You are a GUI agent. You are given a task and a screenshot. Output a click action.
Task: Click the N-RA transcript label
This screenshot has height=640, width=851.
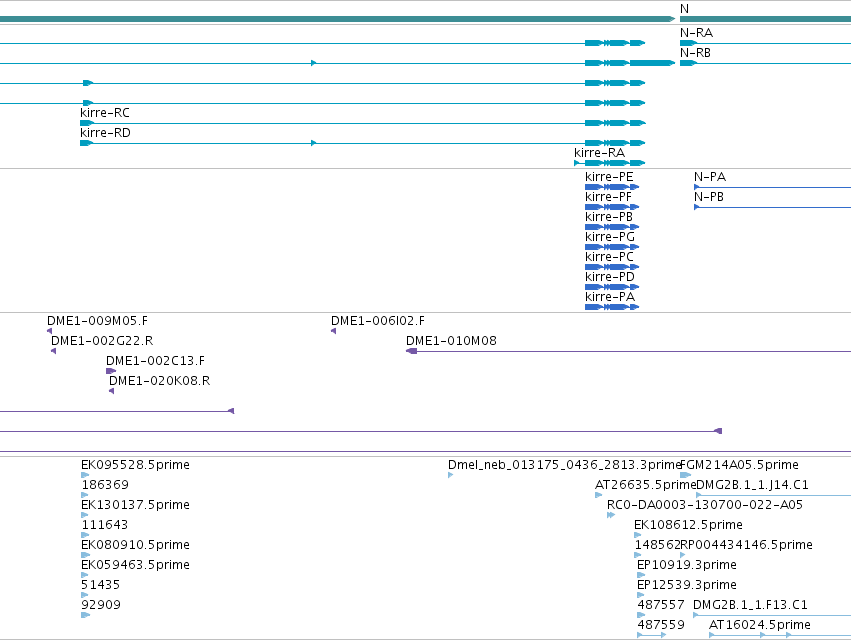696,33
